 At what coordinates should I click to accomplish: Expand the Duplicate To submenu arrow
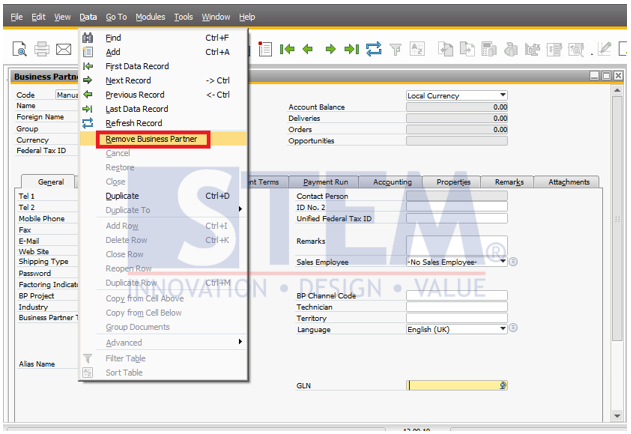pos(240,209)
